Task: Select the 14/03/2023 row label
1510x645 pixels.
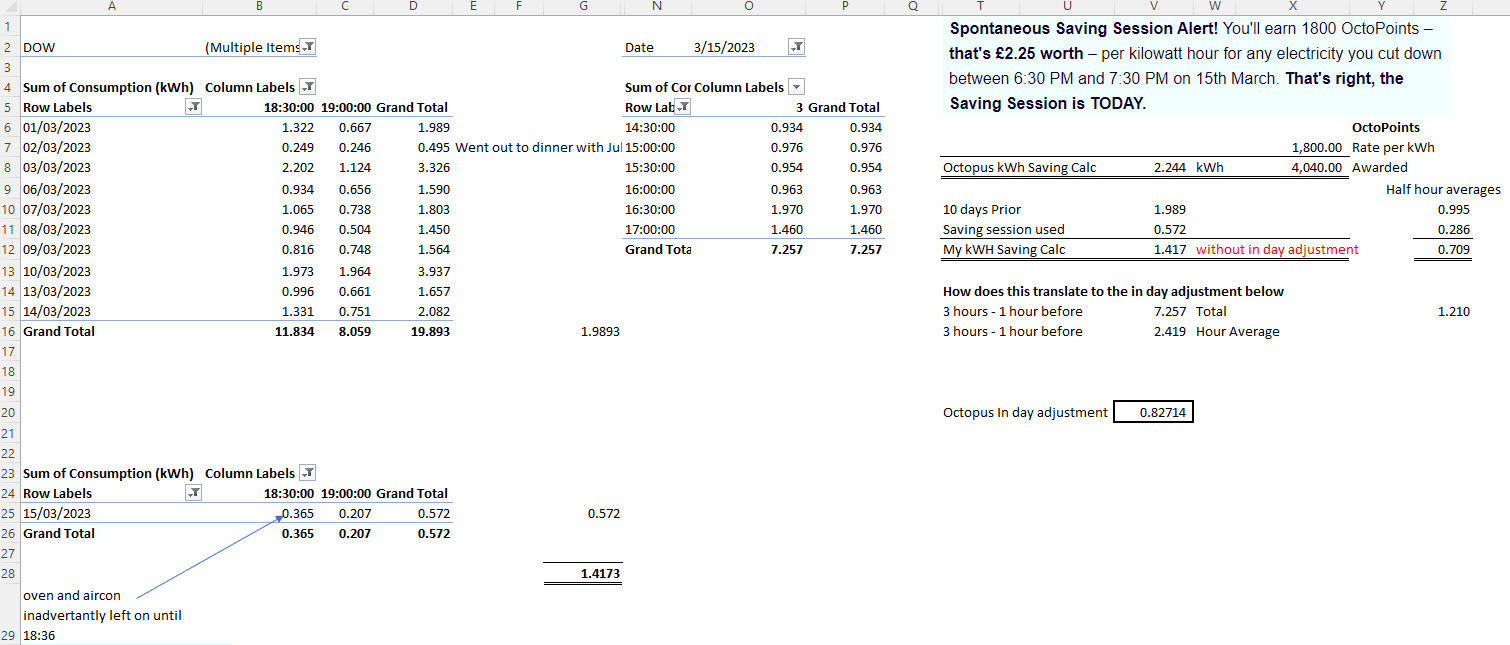Action: pos(57,311)
